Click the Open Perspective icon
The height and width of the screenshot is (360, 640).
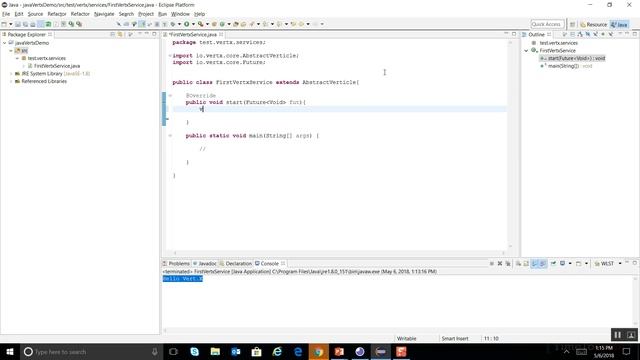[572, 24]
